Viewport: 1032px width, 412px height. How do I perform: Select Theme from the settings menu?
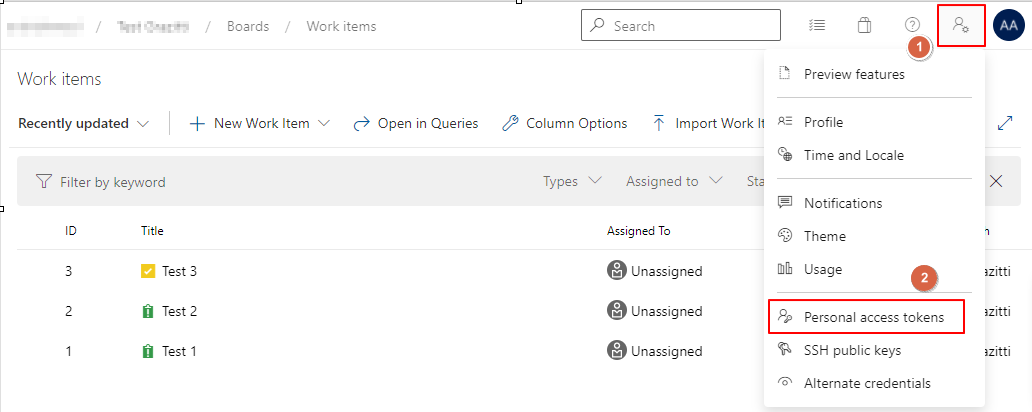(x=824, y=236)
